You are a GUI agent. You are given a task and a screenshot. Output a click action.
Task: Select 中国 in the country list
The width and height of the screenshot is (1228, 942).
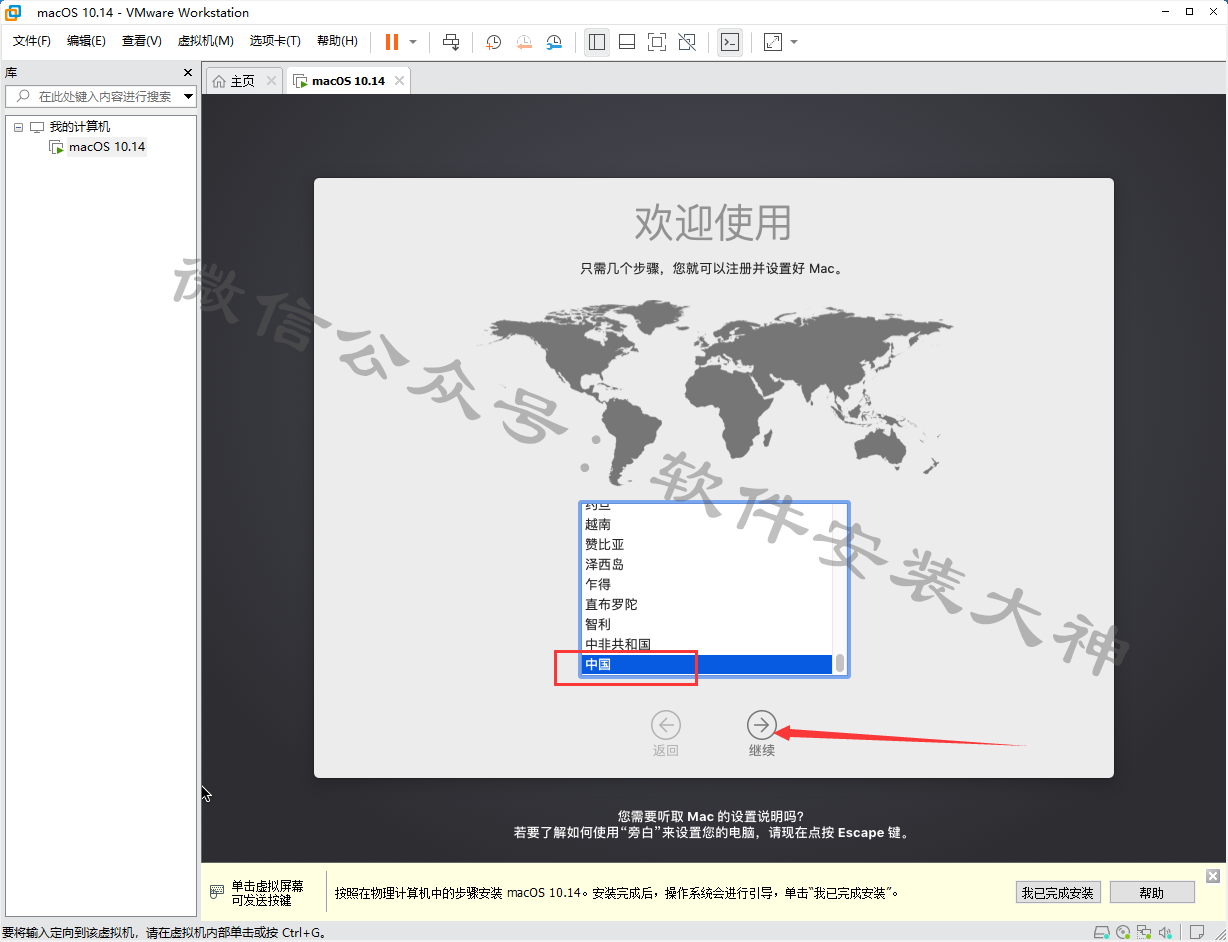click(x=707, y=664)
